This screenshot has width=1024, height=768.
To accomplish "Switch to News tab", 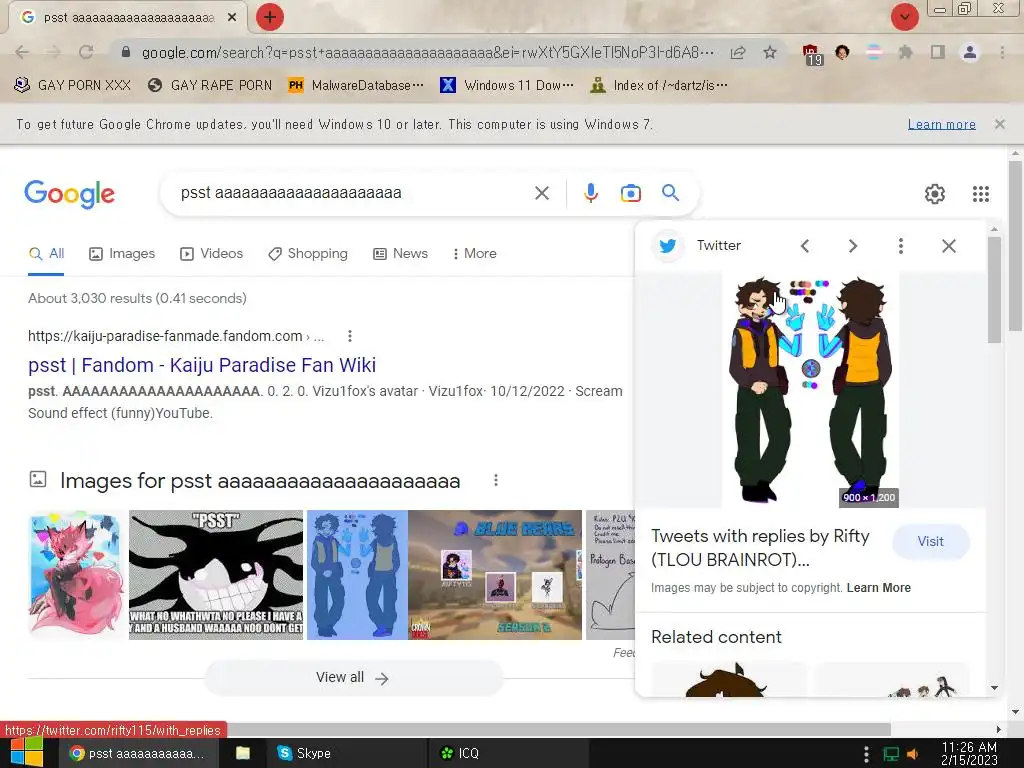I will click(400, 253).
